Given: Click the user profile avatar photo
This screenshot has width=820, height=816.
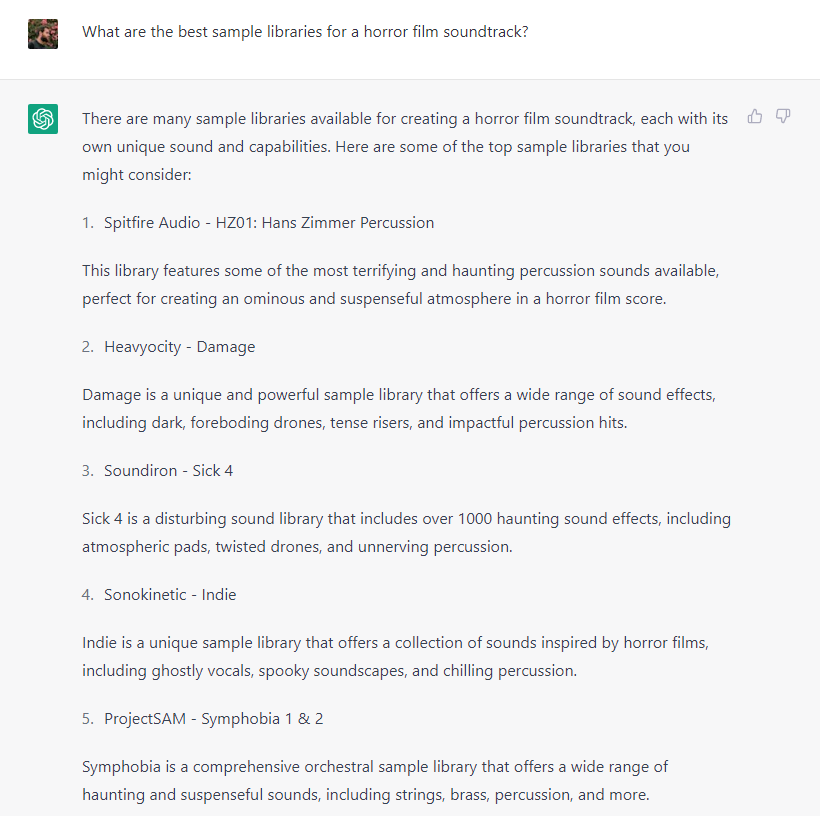Looking at the screenshot, I should 43,34.
